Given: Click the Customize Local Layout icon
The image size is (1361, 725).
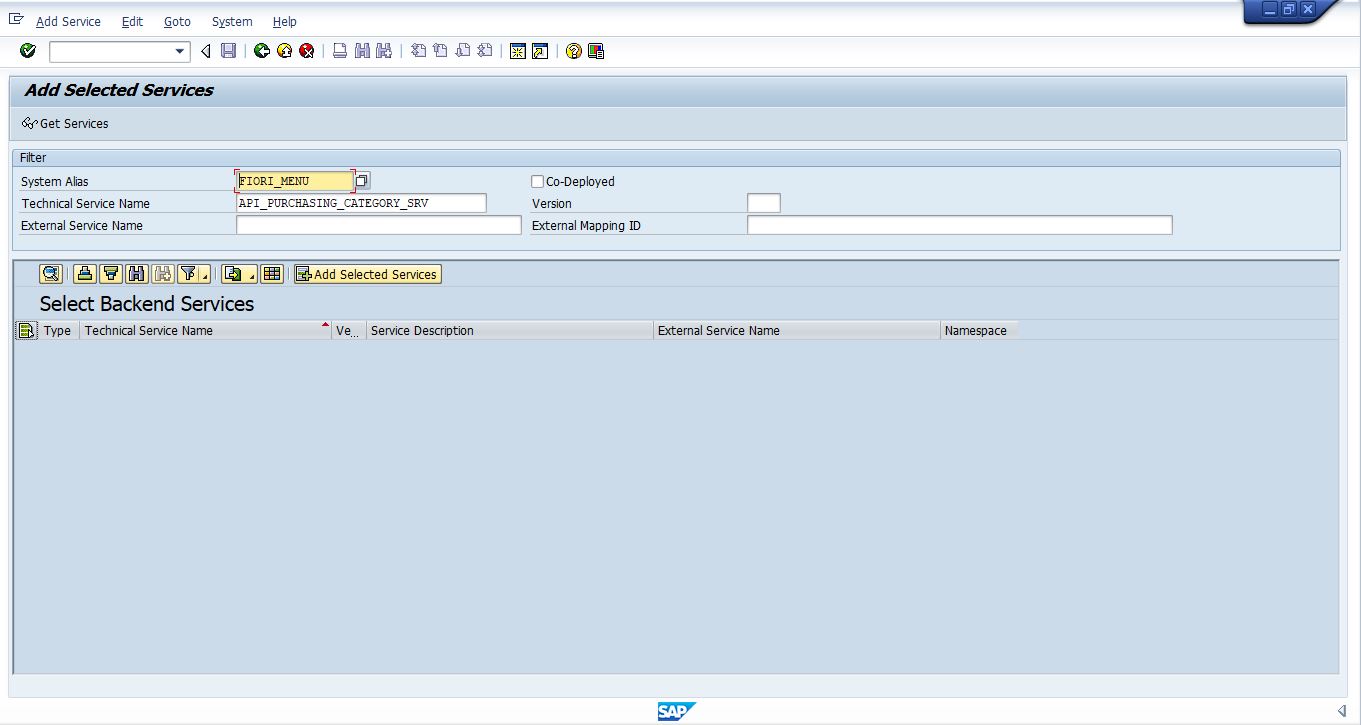Looking at the screenshot, I should (596, 51).
